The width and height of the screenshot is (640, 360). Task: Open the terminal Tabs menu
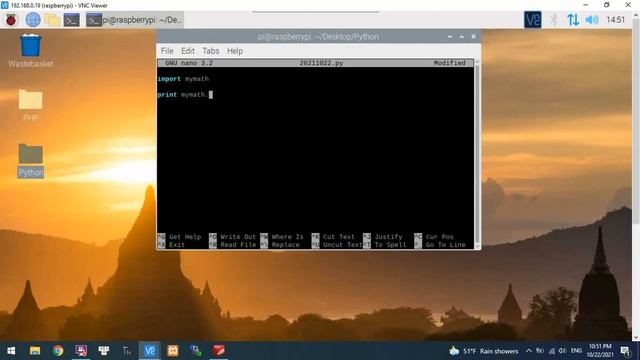[x=211, y=51]
